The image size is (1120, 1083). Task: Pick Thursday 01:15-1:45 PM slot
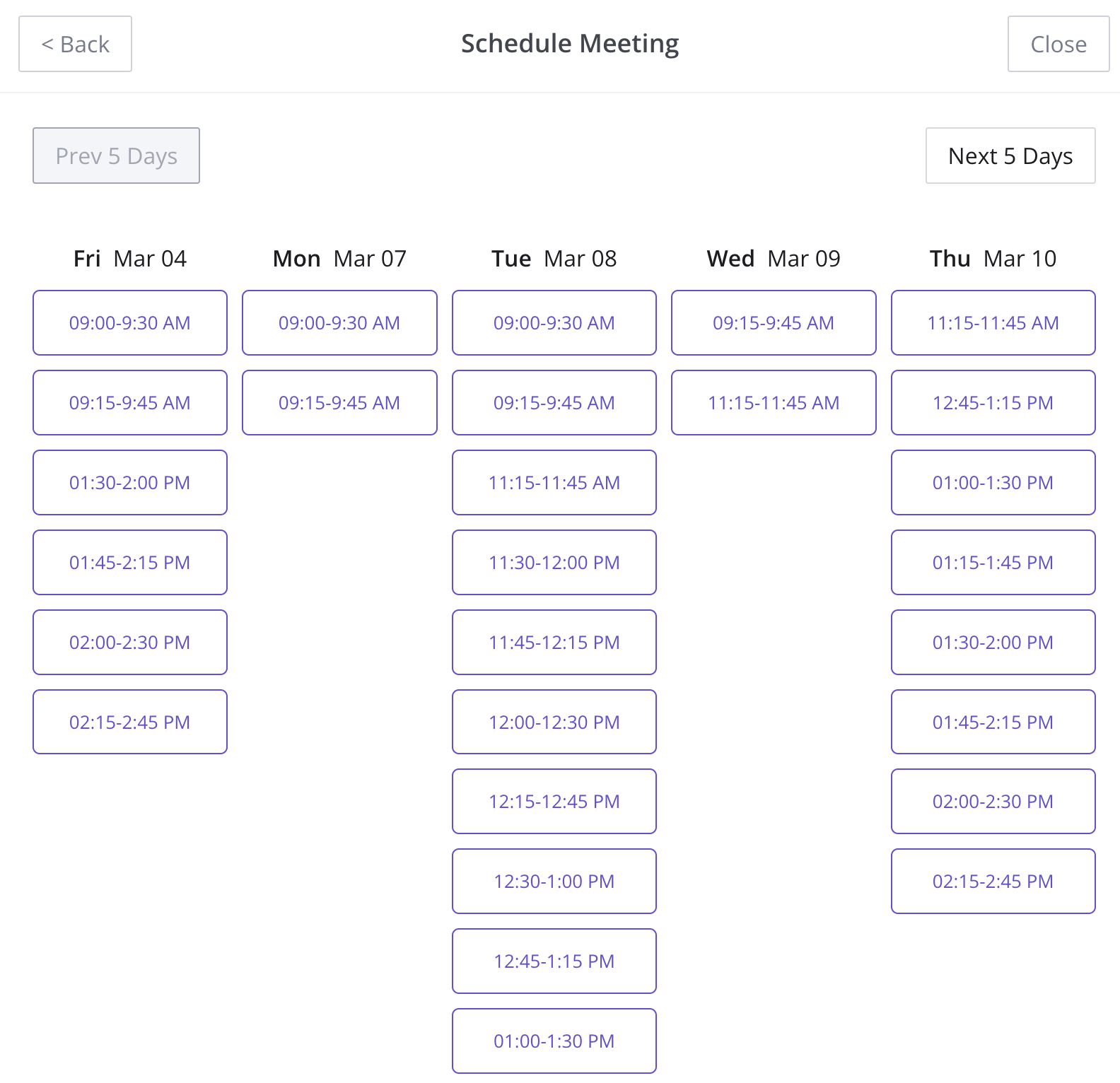coord(993,563)
